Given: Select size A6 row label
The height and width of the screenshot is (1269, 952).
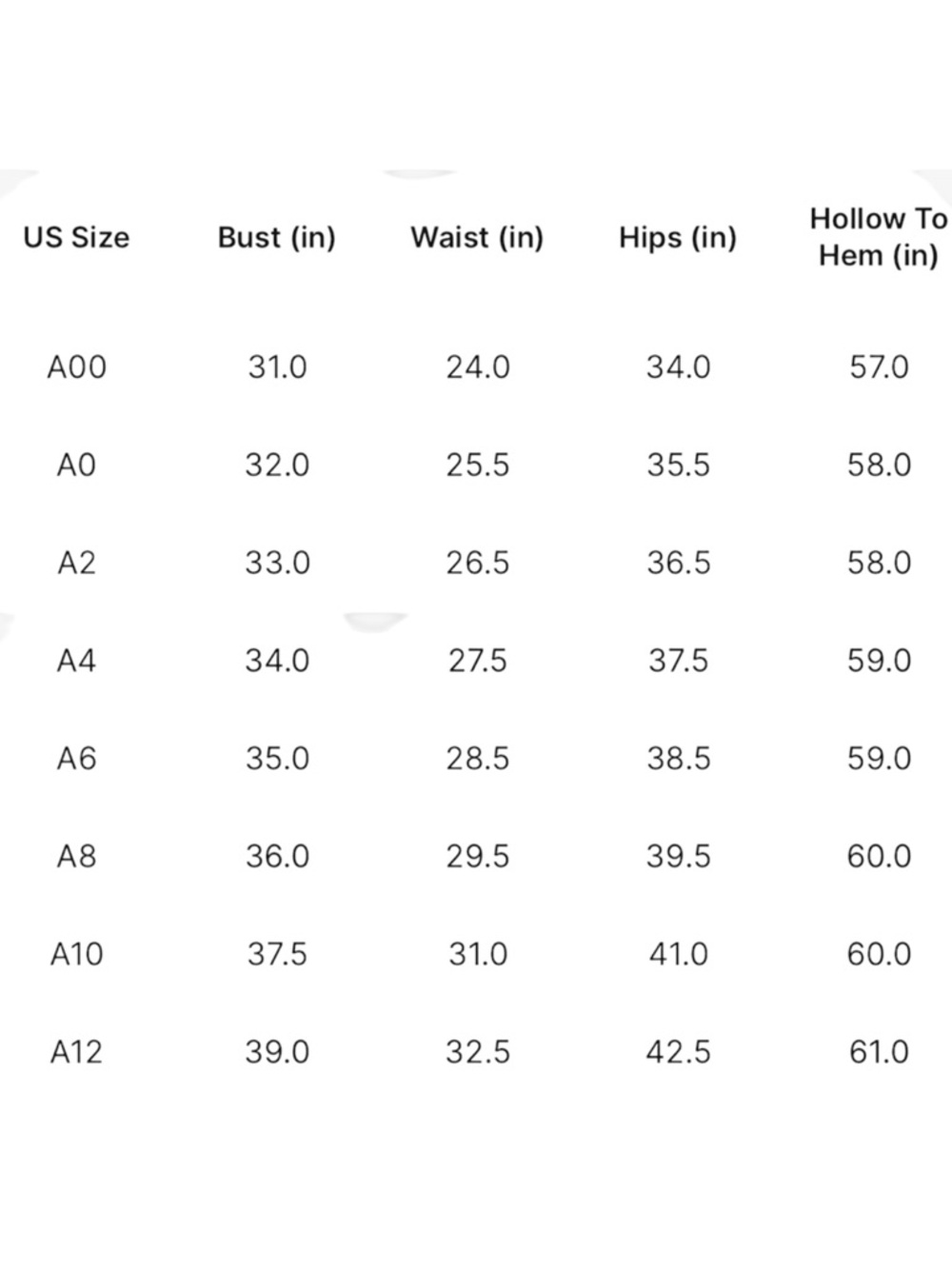Looking at the screenshot, I should tap(77, 759).
